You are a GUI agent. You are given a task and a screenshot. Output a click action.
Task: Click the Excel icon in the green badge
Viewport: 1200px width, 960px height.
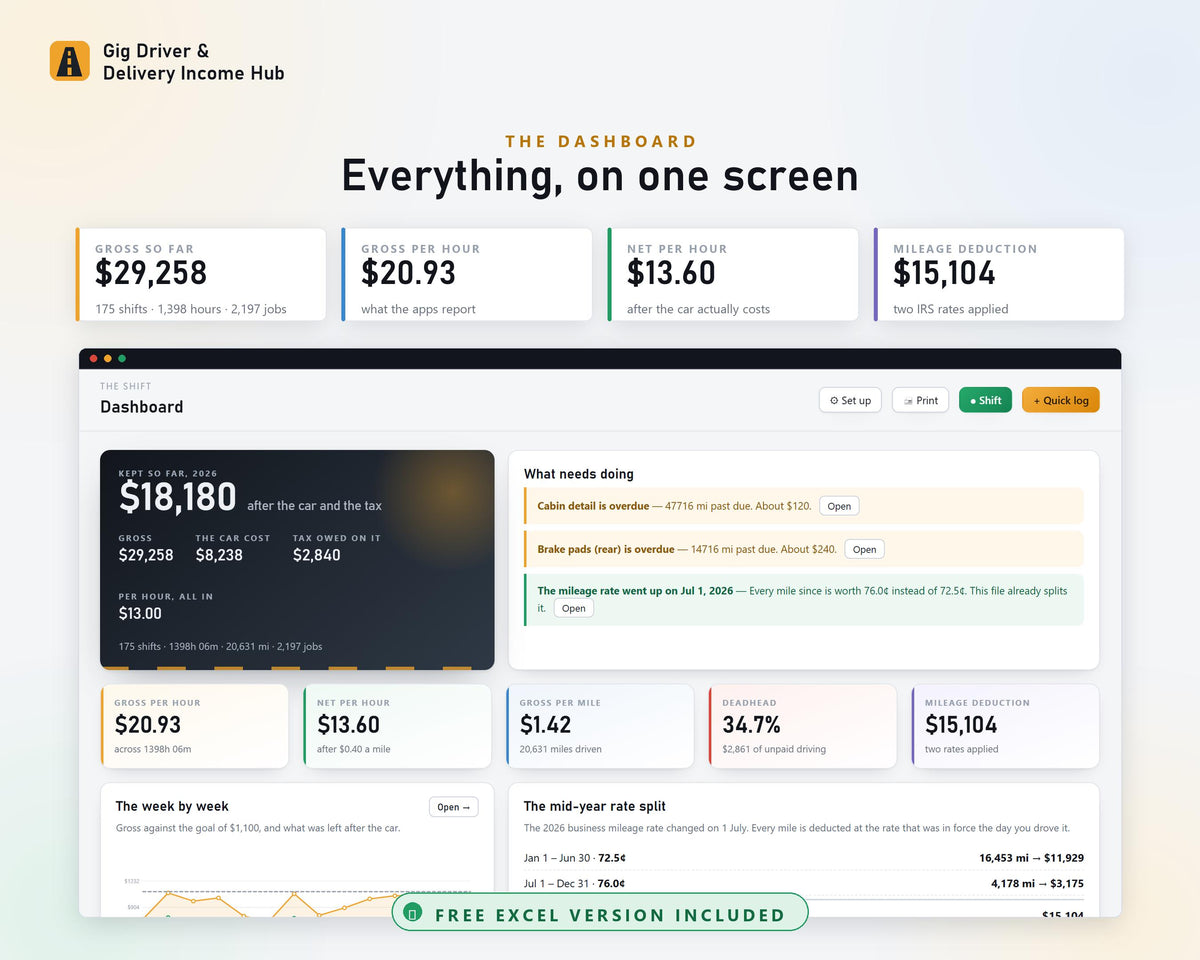coord(413,914)
